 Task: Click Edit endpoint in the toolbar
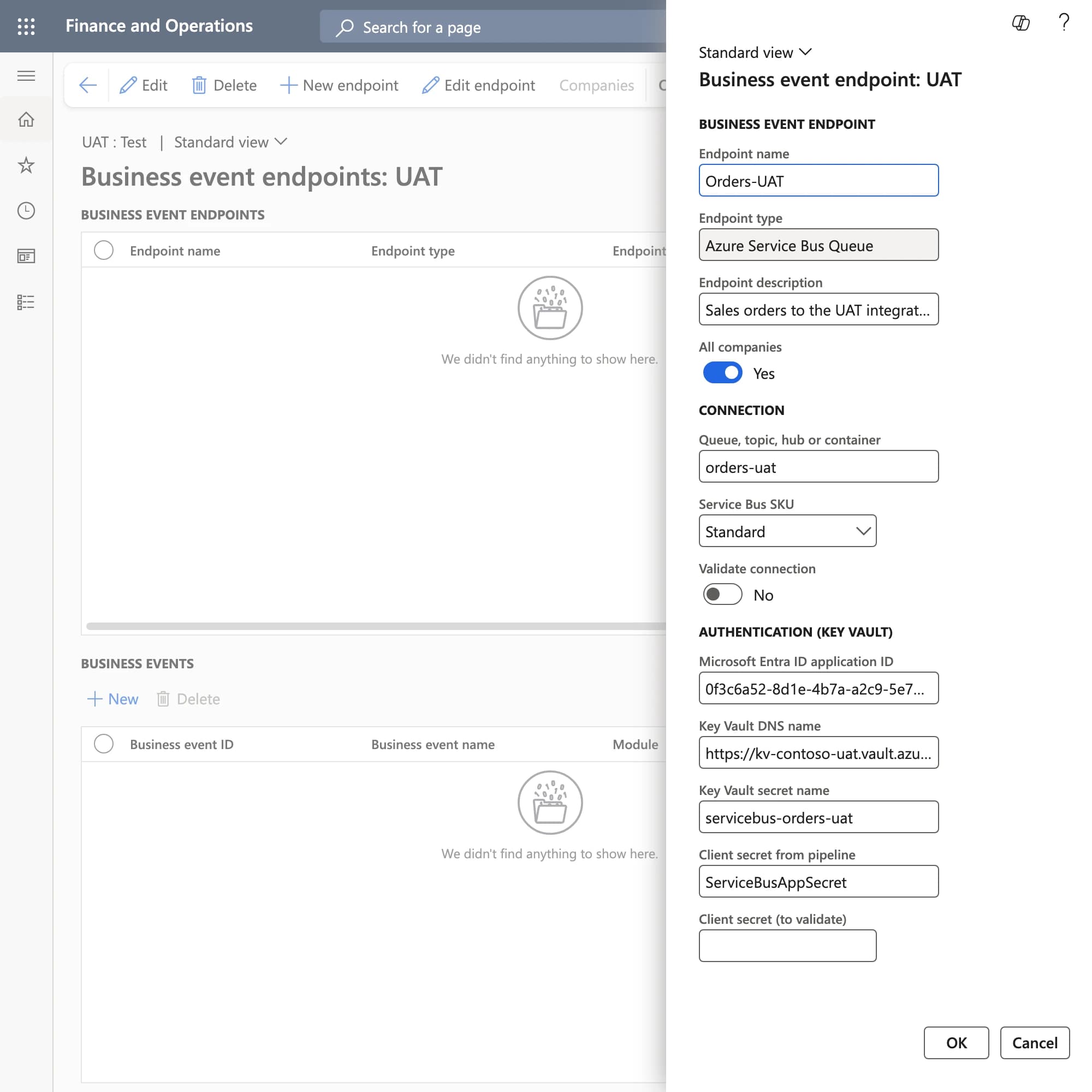click(478, 85)
